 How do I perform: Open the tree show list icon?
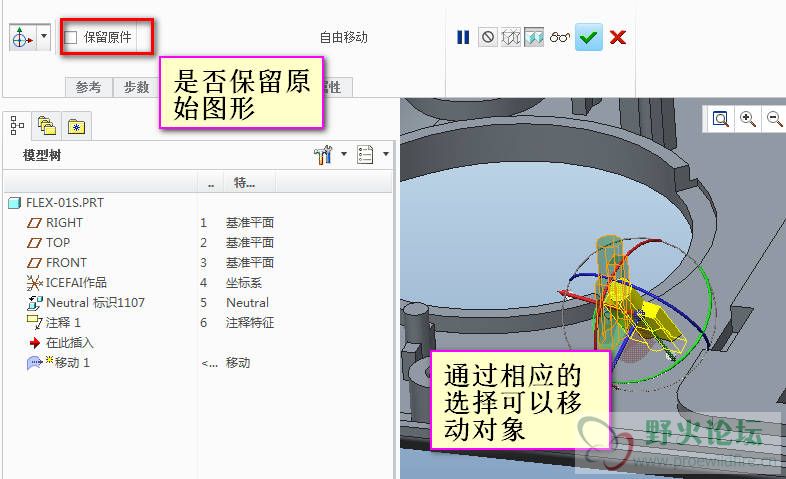click(365, 155)
